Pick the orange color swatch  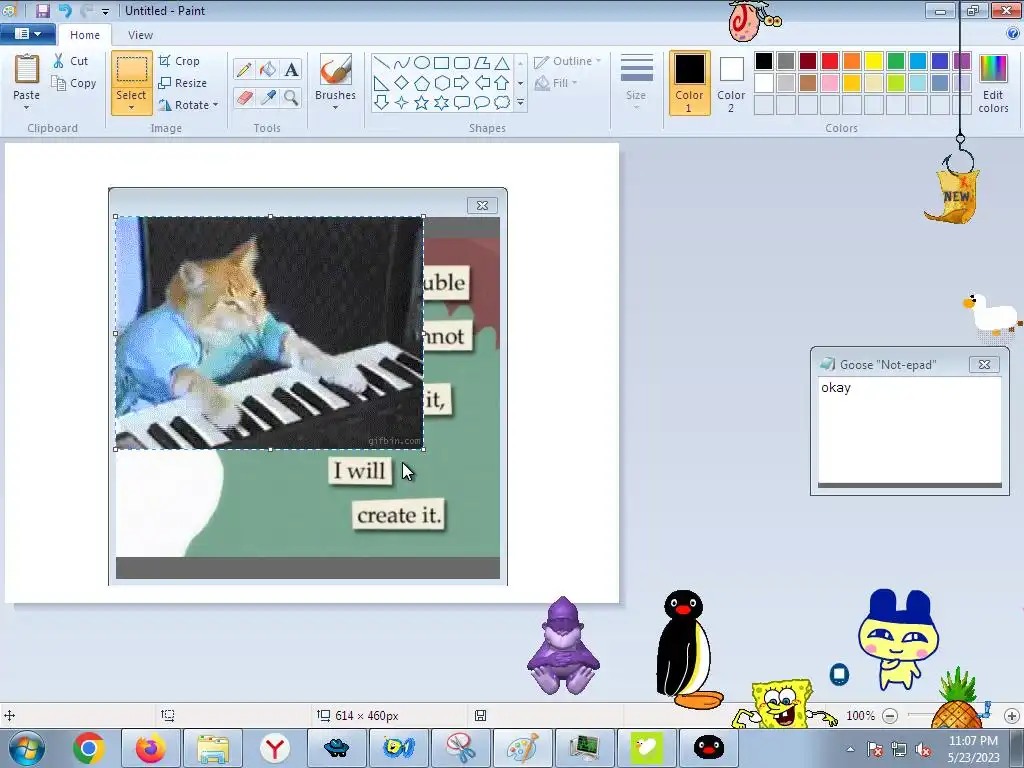[x=852, y=61]
